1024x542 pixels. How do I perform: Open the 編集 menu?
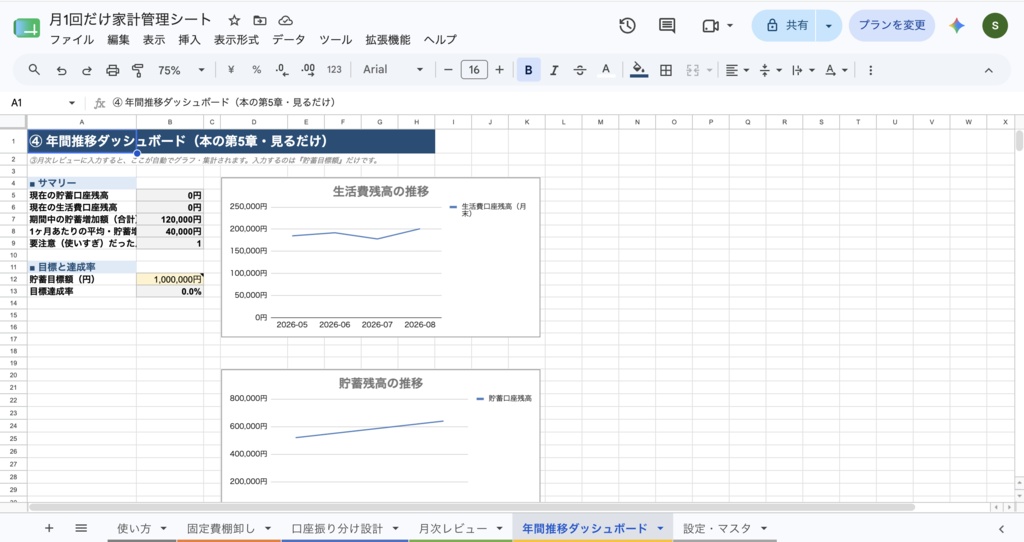coord(118,40)
